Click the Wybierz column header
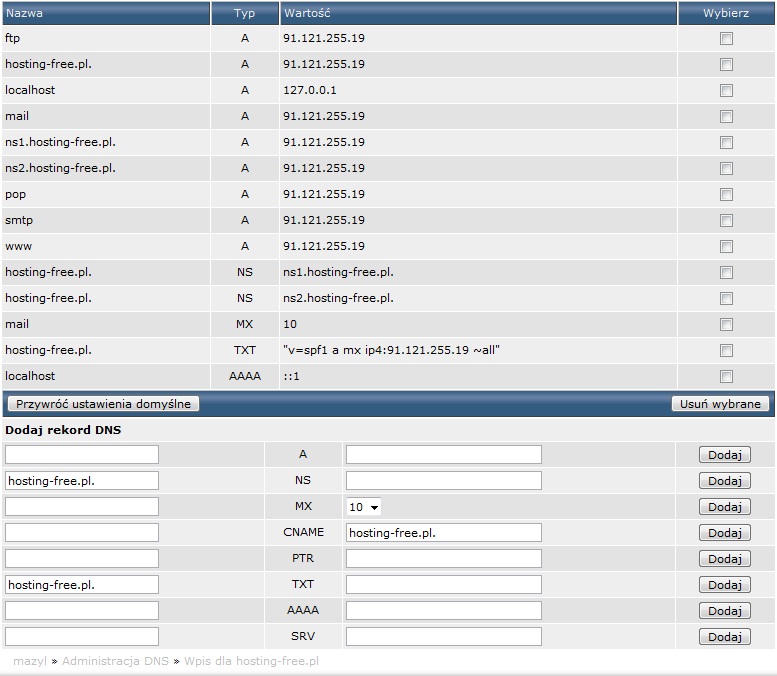Screen dimensions: 777x676 (x=726, y=13)
